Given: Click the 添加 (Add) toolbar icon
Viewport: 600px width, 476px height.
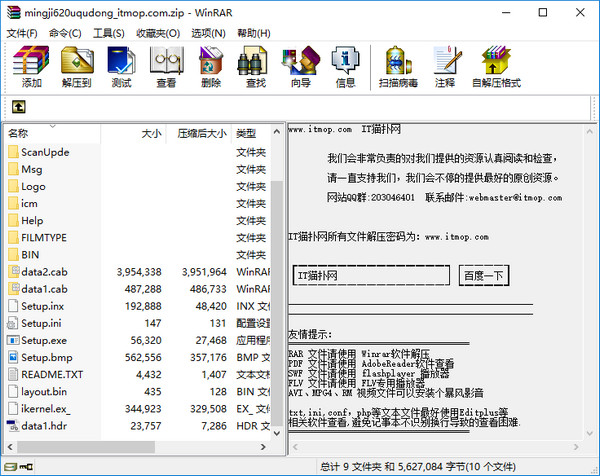Looking at the screenshot, I should 31,60.
